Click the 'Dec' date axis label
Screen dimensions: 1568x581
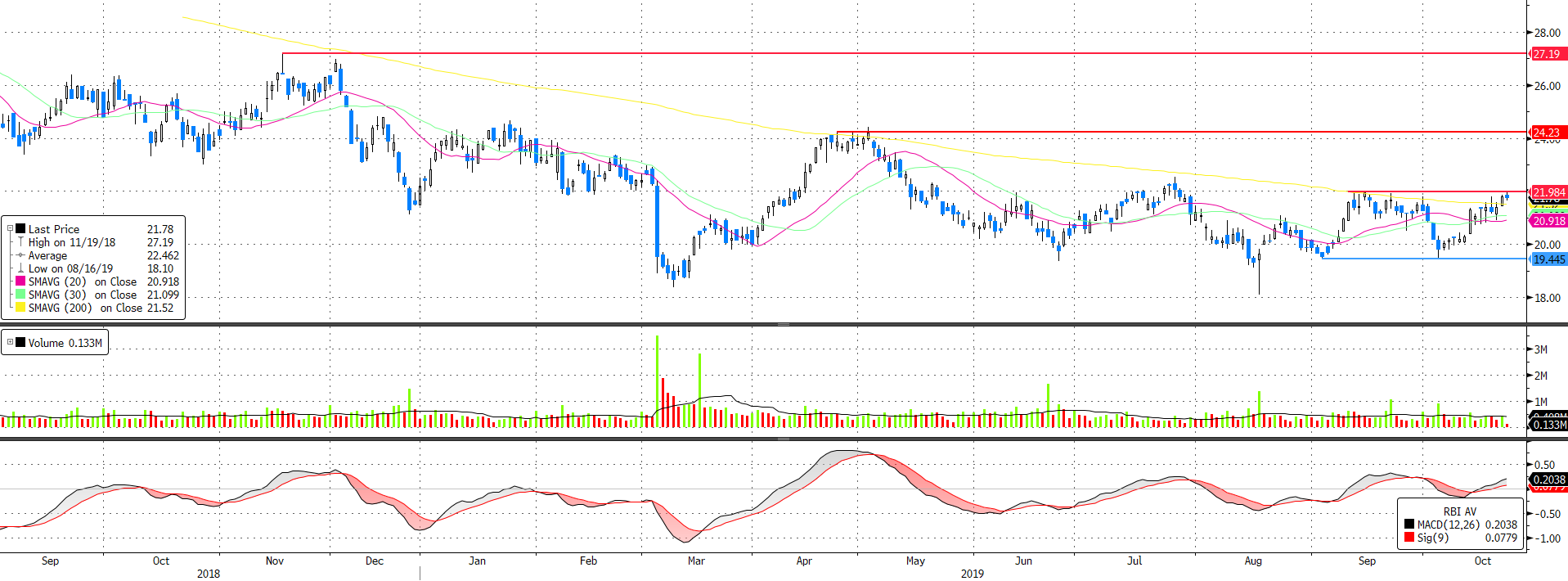(x=375, y=561)
